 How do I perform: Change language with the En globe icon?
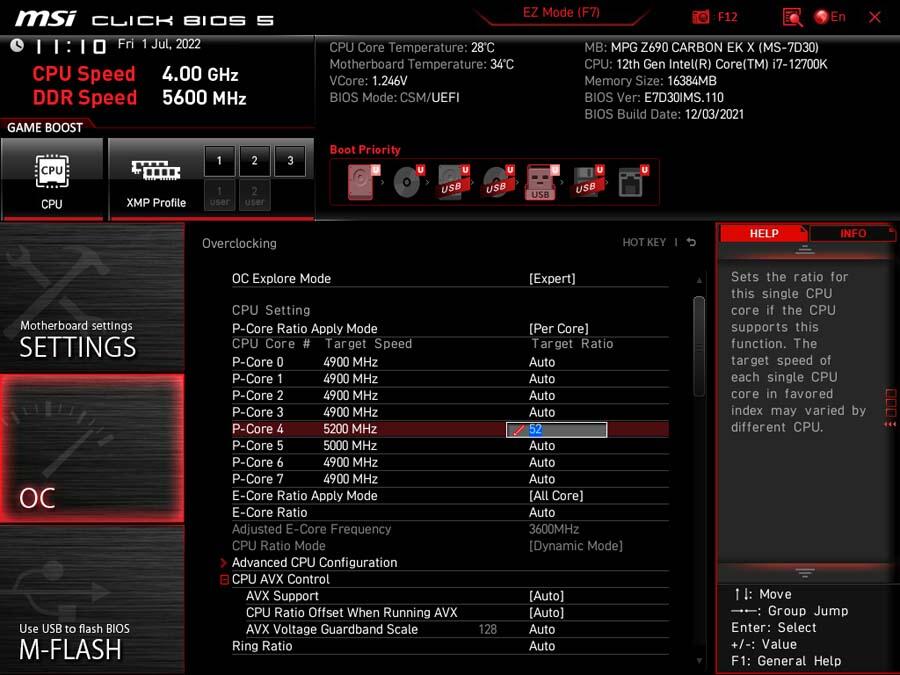click(x=830, y=17)
